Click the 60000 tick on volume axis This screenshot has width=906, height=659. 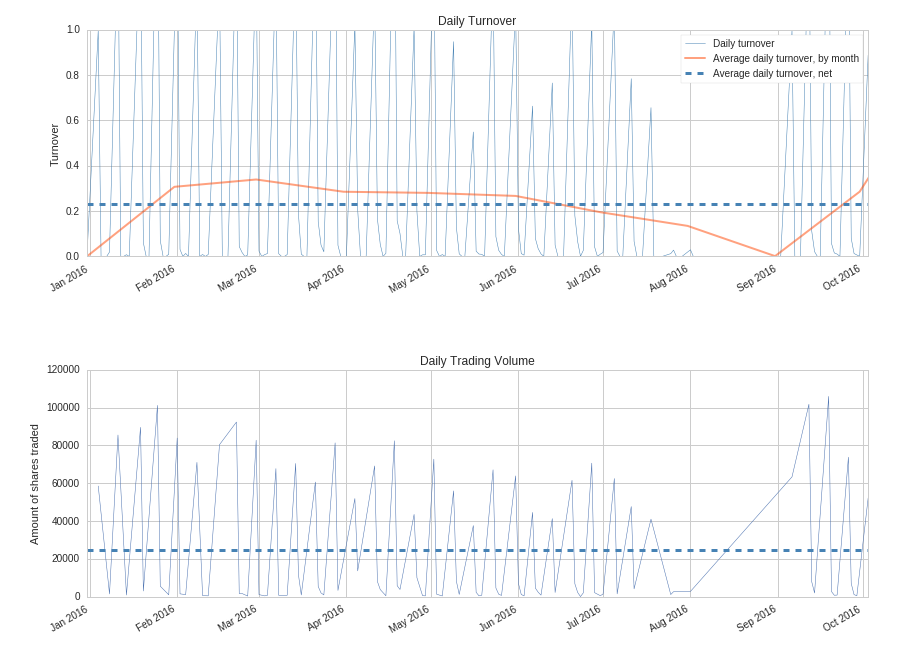point(66,483)
